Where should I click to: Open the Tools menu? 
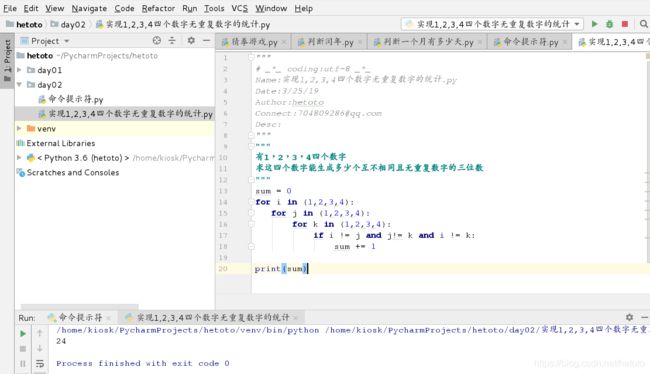click(214, 8)
